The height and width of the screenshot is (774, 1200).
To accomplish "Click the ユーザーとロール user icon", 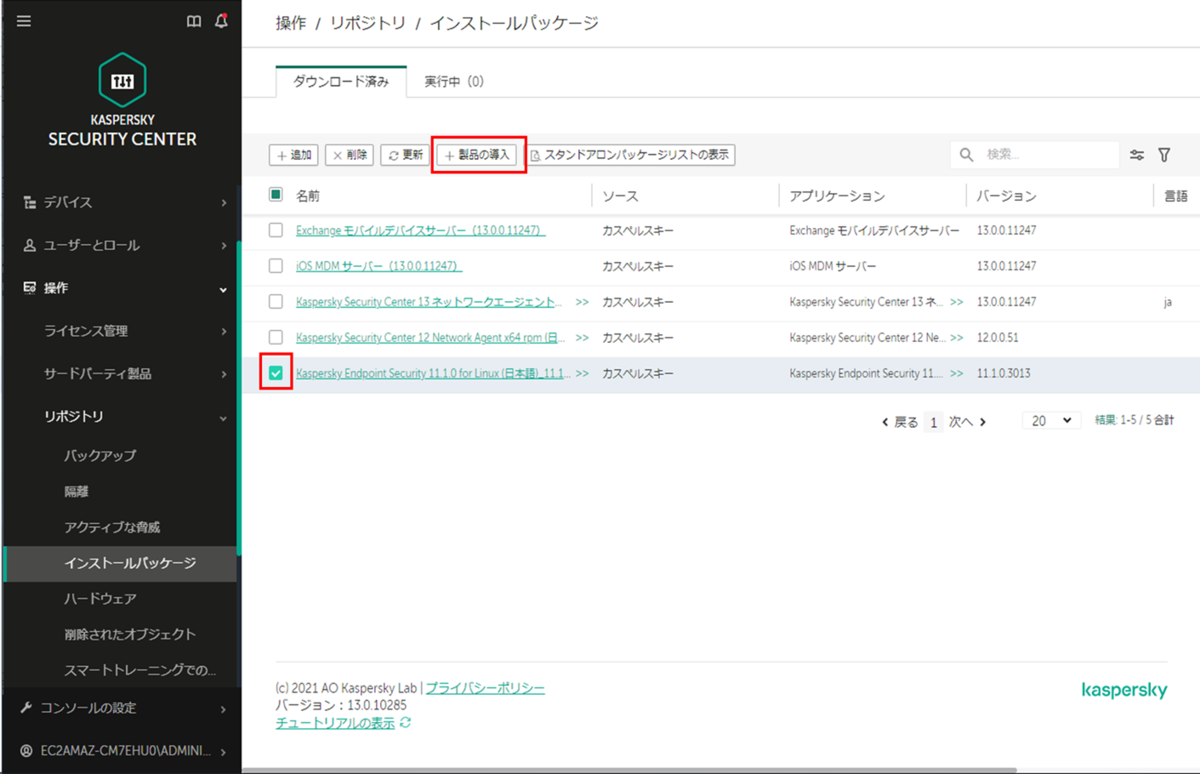I will point(30,245).
